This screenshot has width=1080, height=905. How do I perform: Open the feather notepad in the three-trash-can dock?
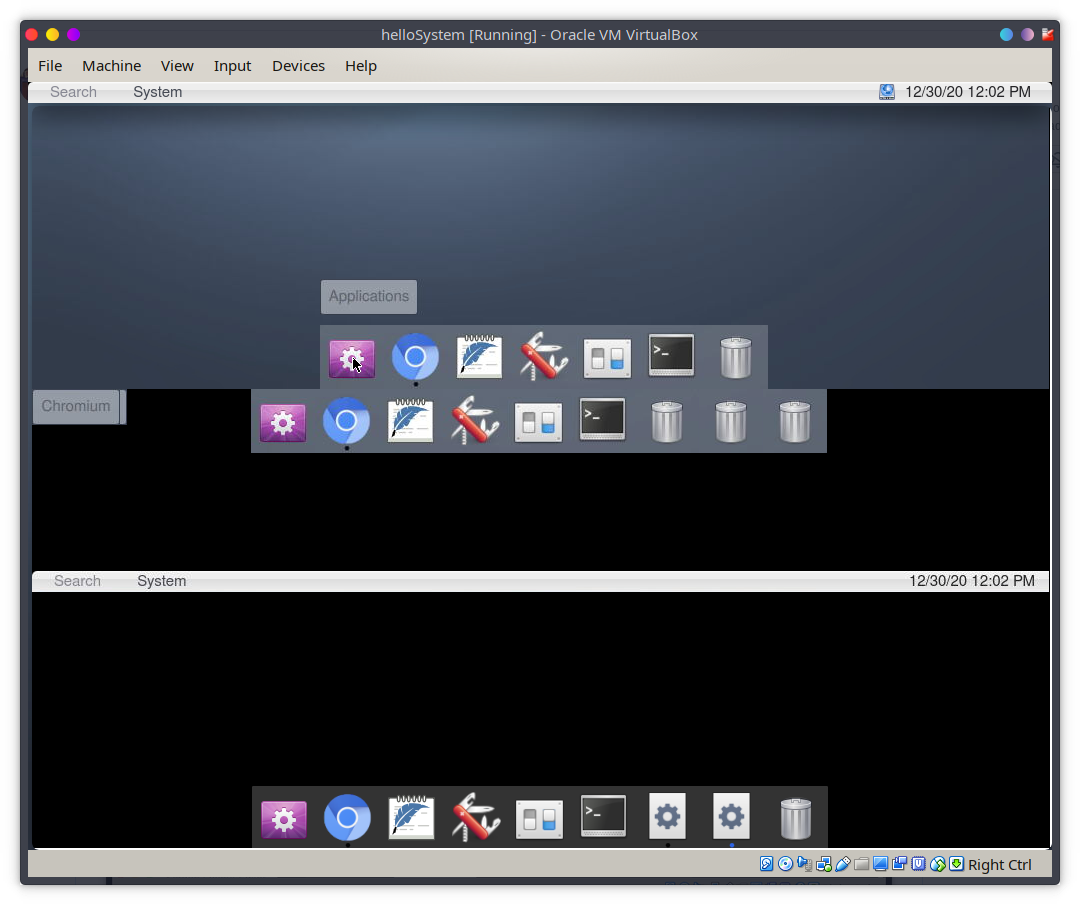411,420
